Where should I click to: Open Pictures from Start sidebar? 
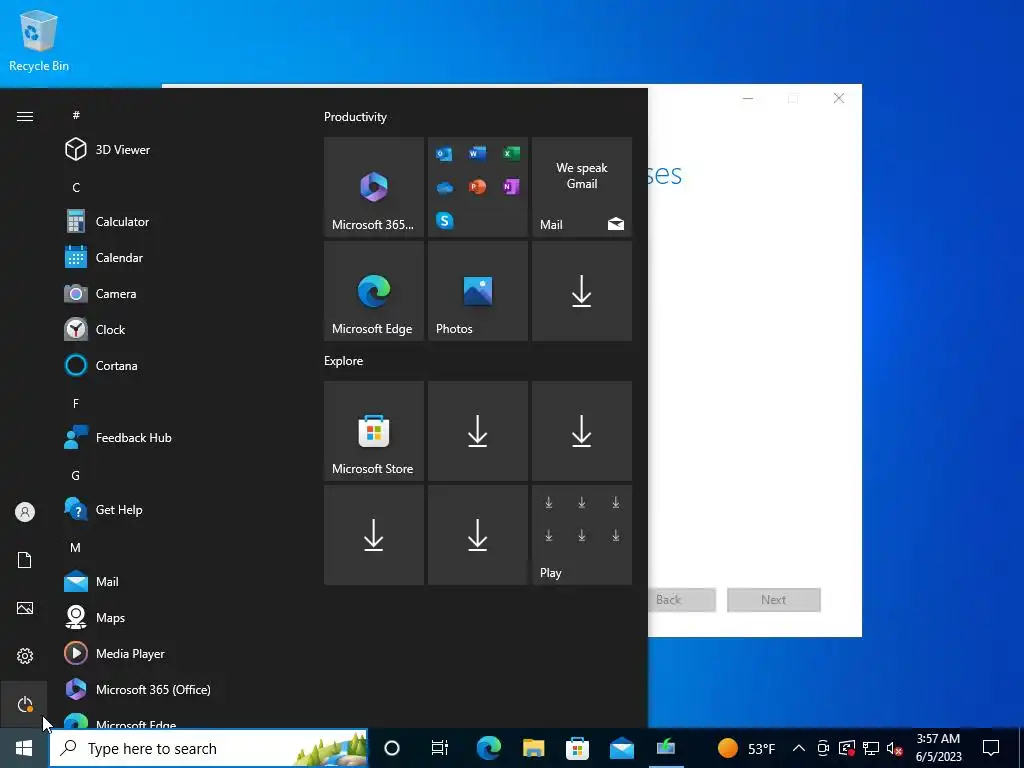point(25,608)
